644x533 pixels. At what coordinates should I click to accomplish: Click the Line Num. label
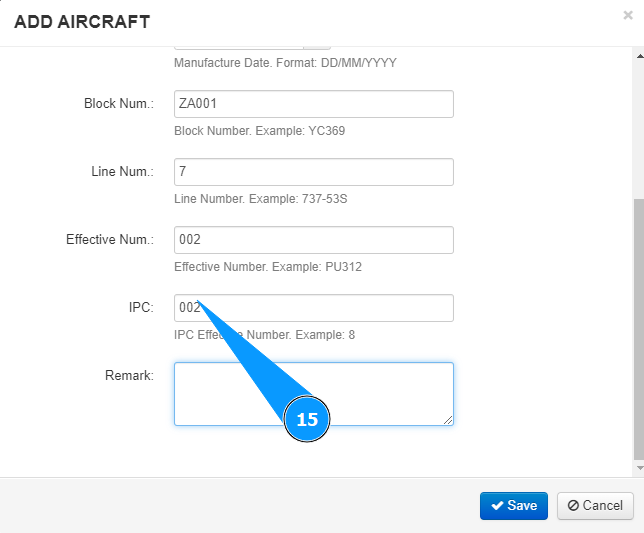122,172
